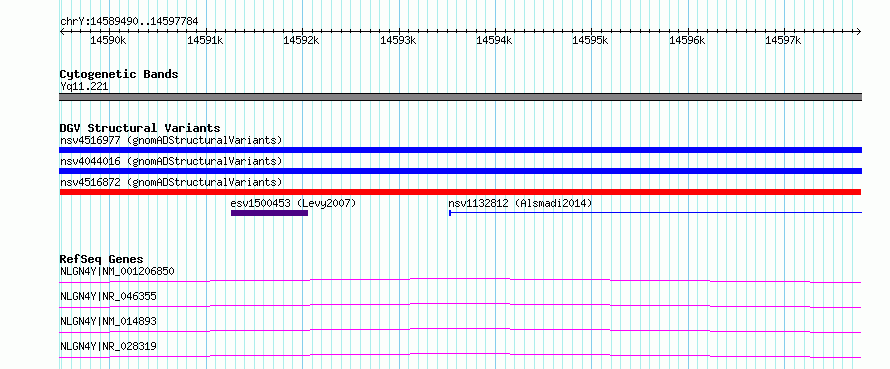Image resolution: width=890 pixels, height=369 pixels.
Task: Click the 14596k ruler tick label
Action: (688, 40)
